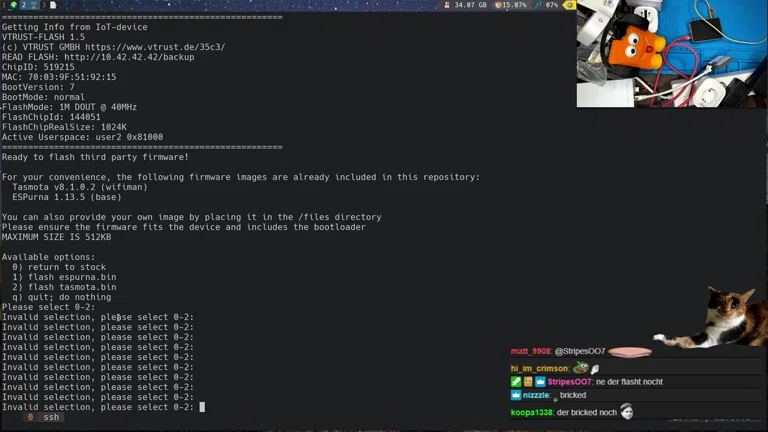The height and width of the screenshot is (432, 768).
Task: Select the tmux window tab '0 ssh'
Action: click(x=44, y=417)
